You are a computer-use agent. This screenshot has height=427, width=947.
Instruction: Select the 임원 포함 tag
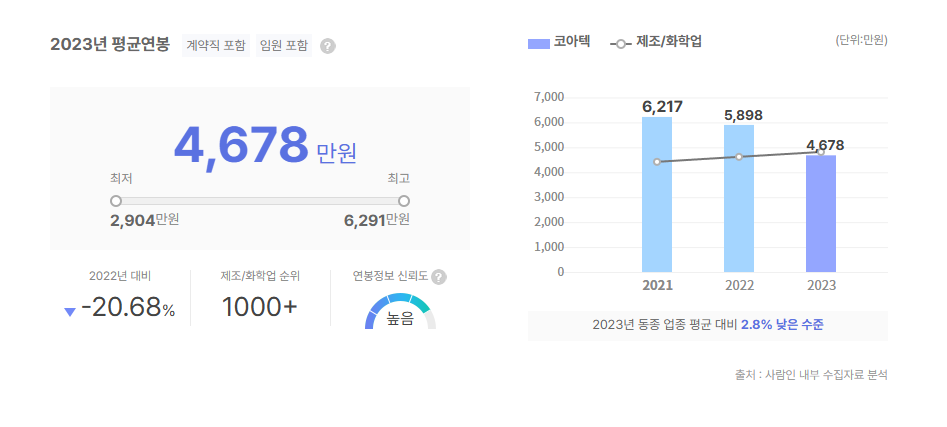point(284,45)
